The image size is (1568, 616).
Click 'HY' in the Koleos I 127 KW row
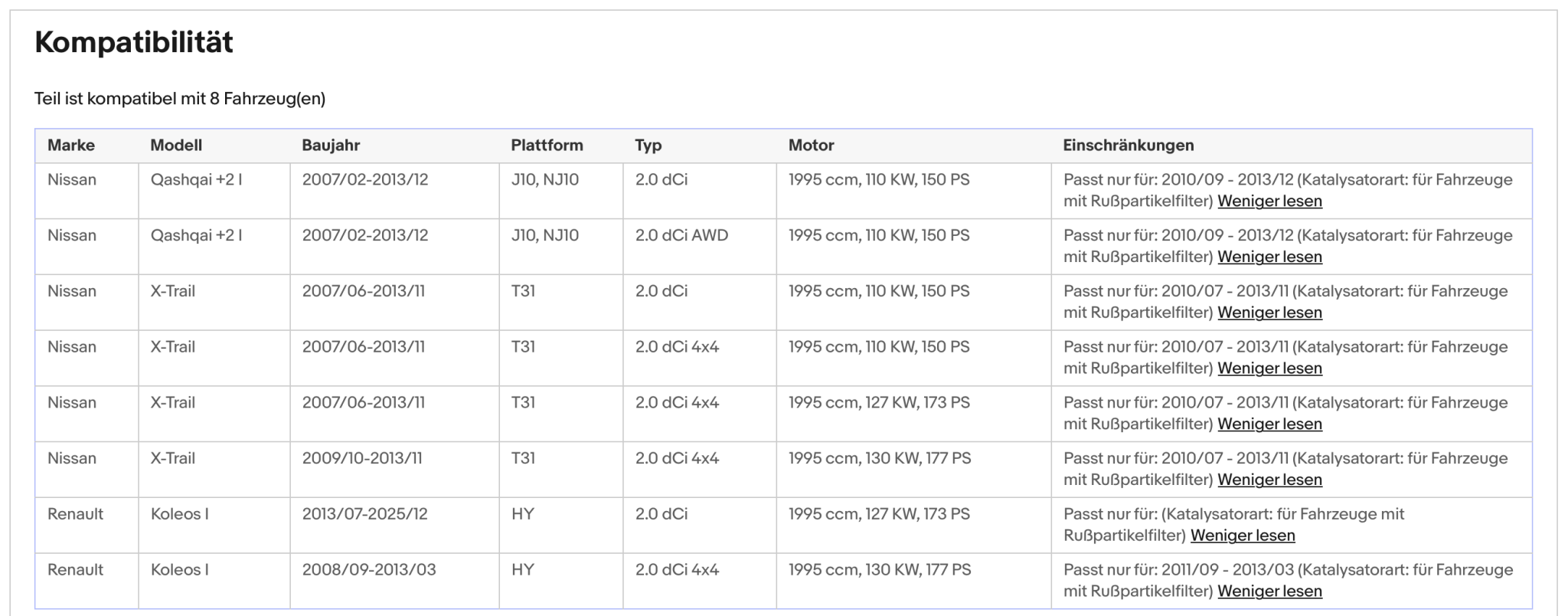523,514
